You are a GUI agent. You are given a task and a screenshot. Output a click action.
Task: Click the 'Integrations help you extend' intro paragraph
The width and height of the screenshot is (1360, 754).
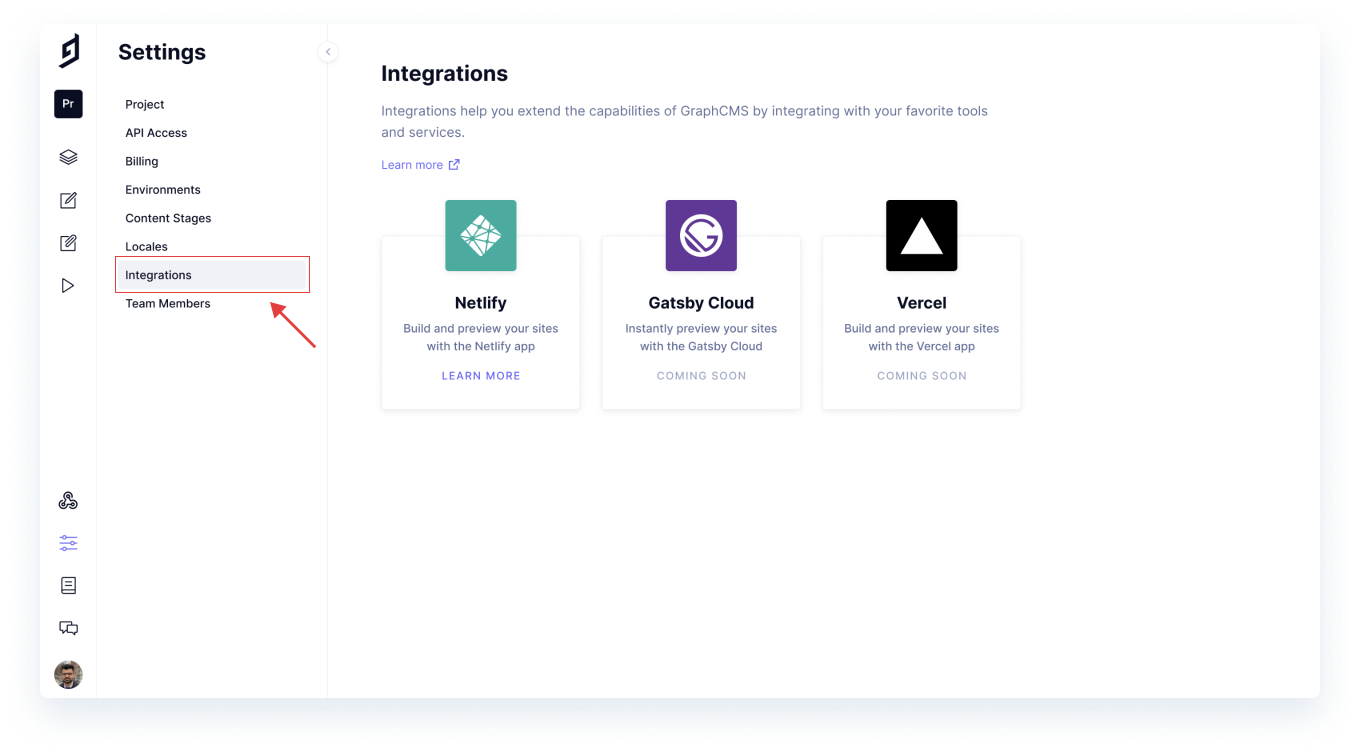pos(684,121)
